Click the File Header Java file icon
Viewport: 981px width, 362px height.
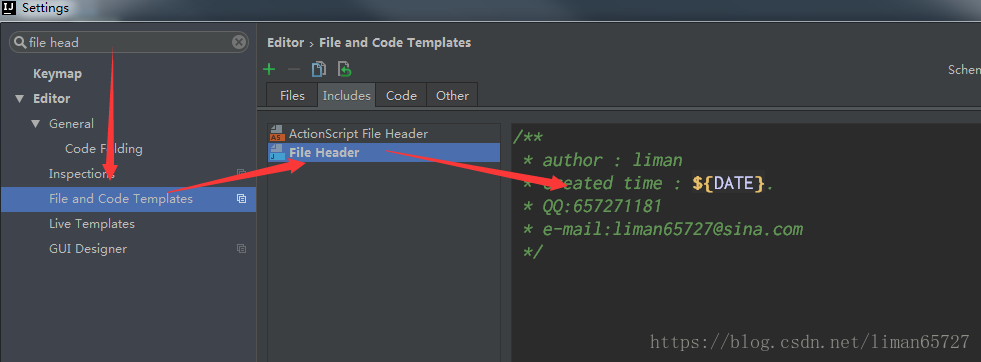click(277, 153)
